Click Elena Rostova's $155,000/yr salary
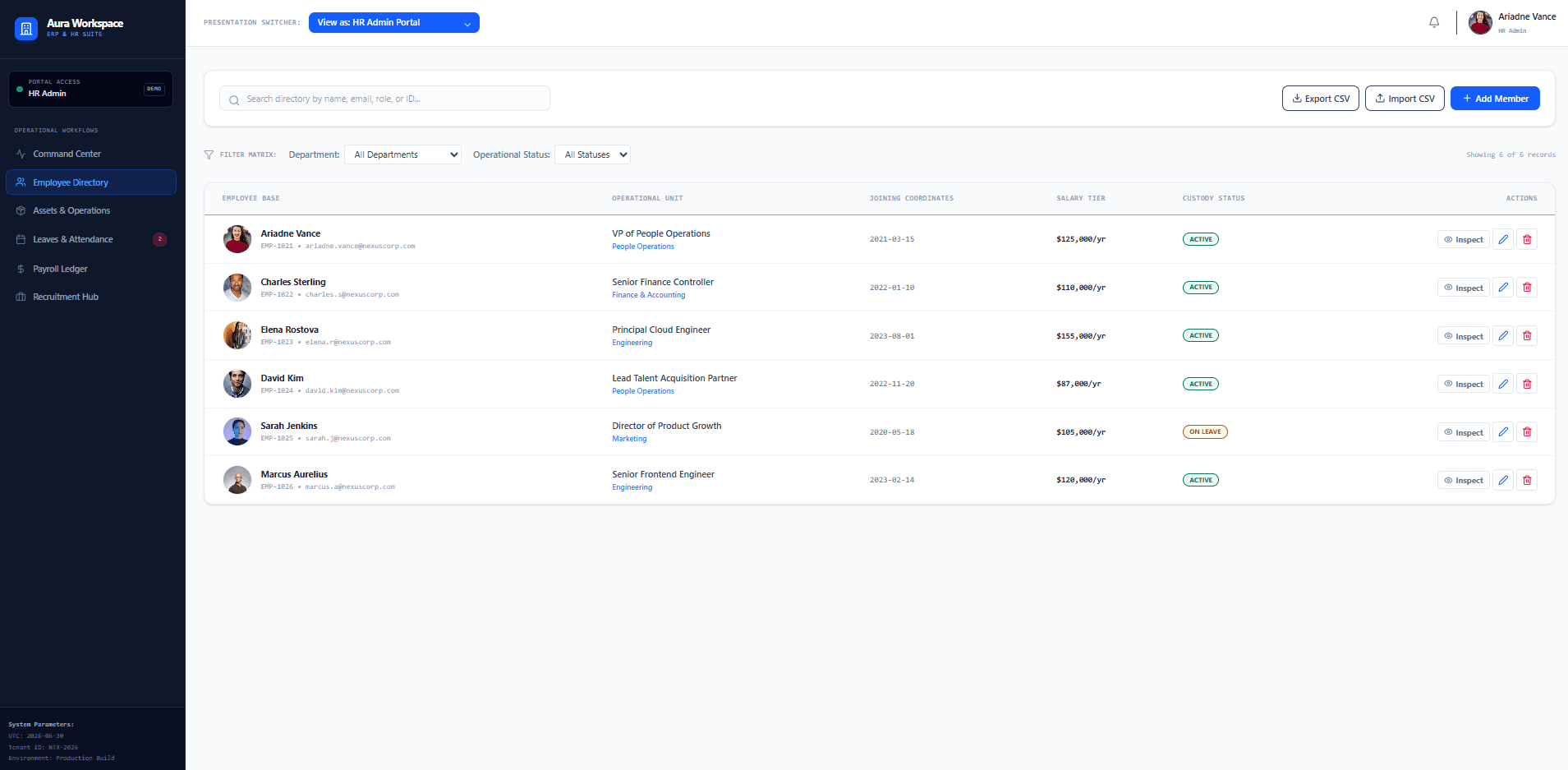The width and height of the screenshot is (1568, 770). coord(1081,336)
